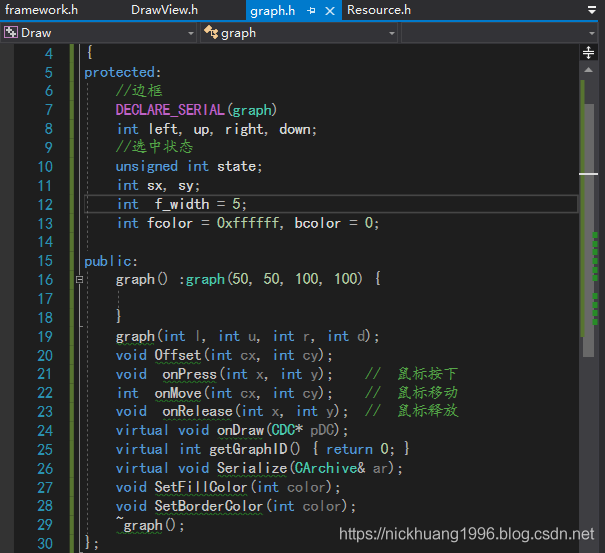Expand the graph class dropdown
The height and width of the screenshot is (553, 605).
point(392,32)
